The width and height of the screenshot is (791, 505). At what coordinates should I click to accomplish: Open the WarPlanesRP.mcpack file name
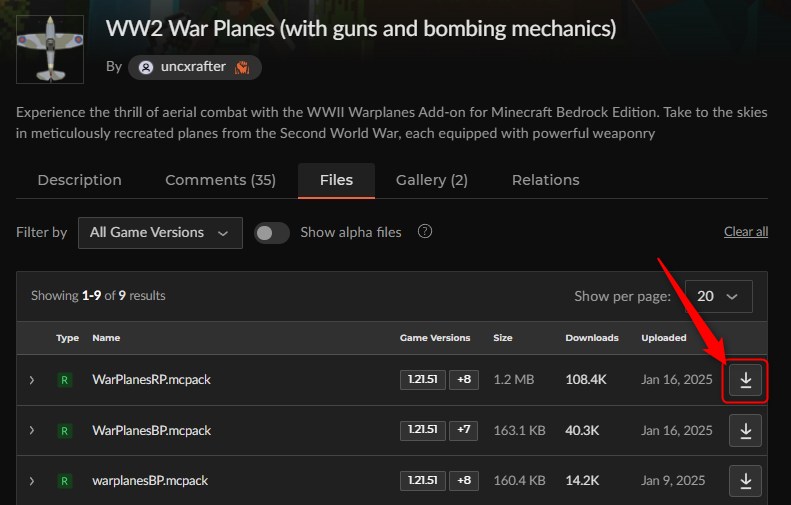(x=151, y=380)
